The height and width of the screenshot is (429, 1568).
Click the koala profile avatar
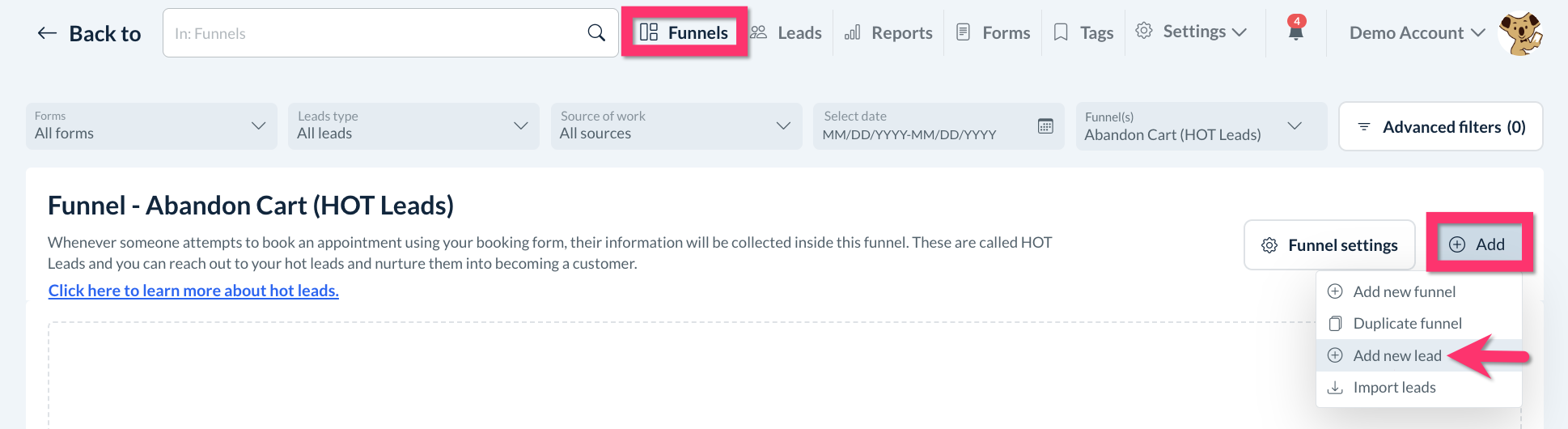click(x=1520, y=33)
